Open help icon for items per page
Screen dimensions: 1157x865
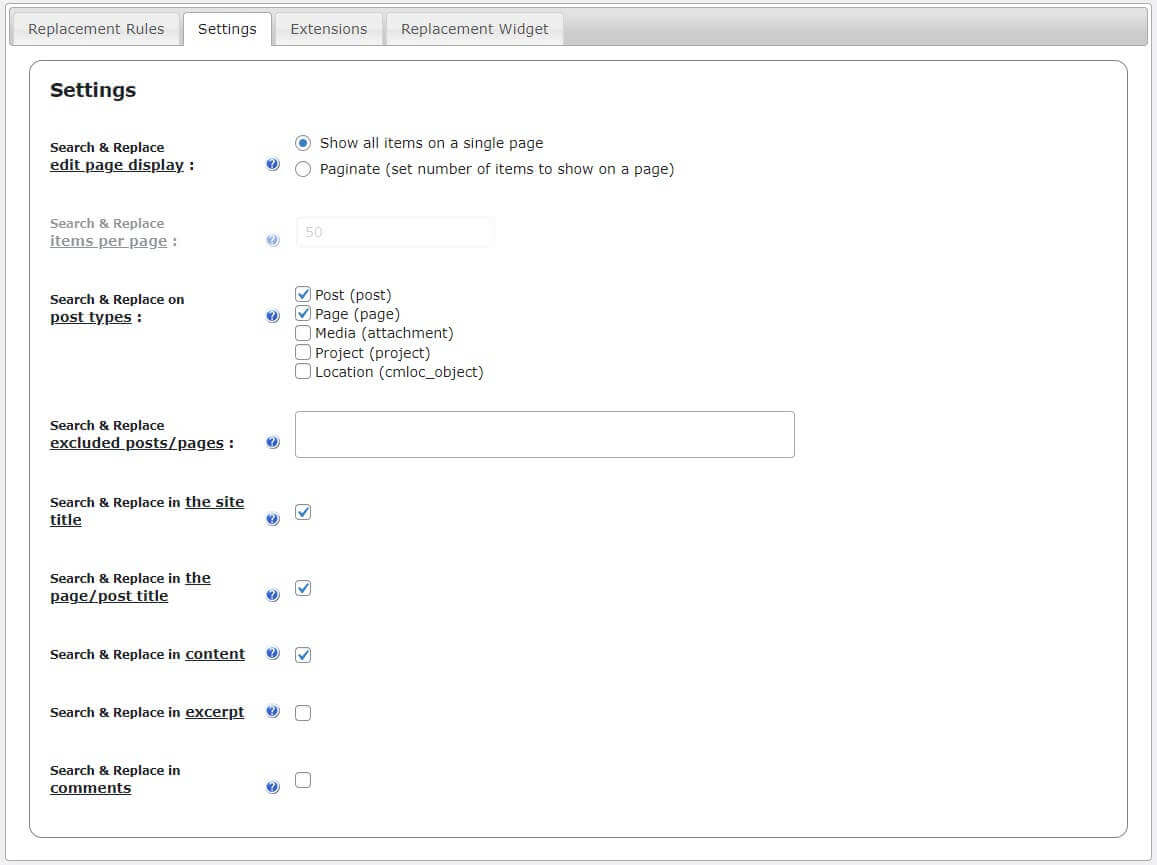click(x=272, y=240)
